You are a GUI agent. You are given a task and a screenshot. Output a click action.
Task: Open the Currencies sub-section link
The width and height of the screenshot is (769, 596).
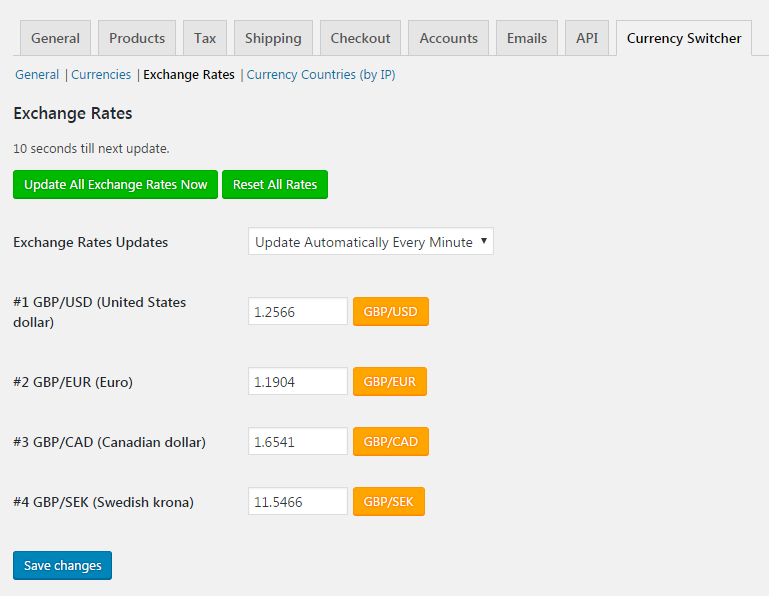point(101,75)
